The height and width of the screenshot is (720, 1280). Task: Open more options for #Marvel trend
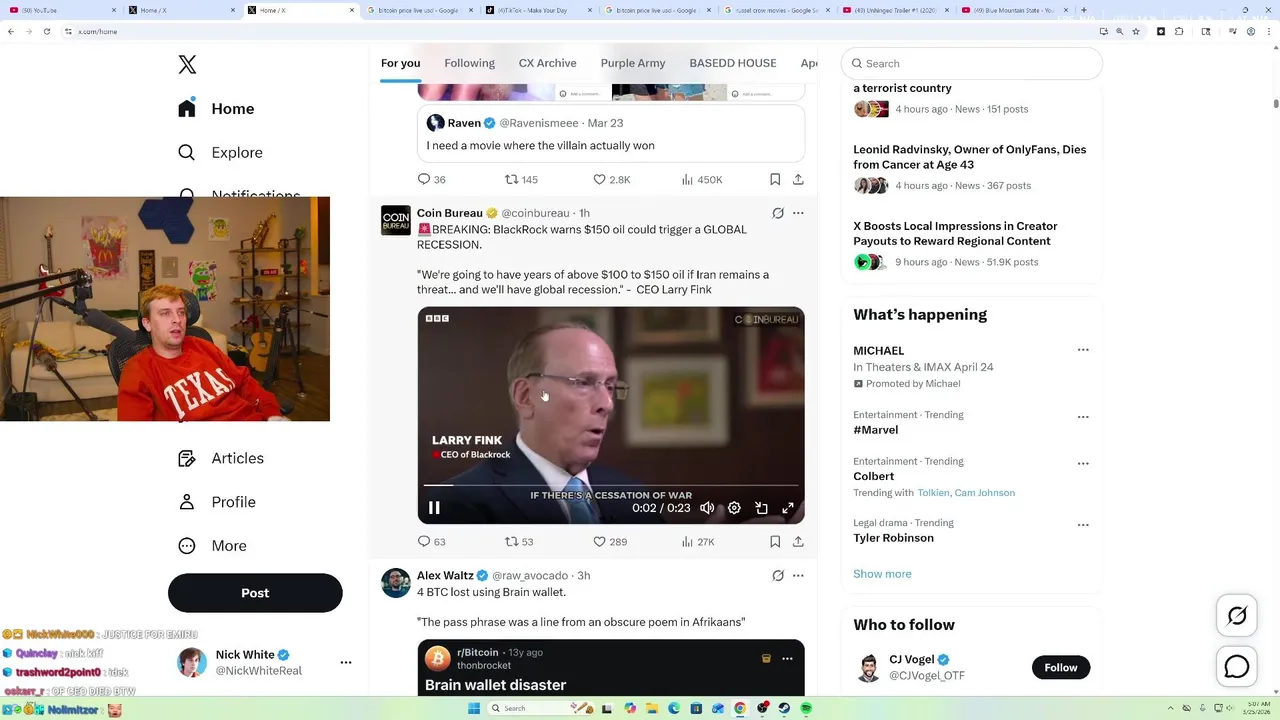[x=1083, y=417]
